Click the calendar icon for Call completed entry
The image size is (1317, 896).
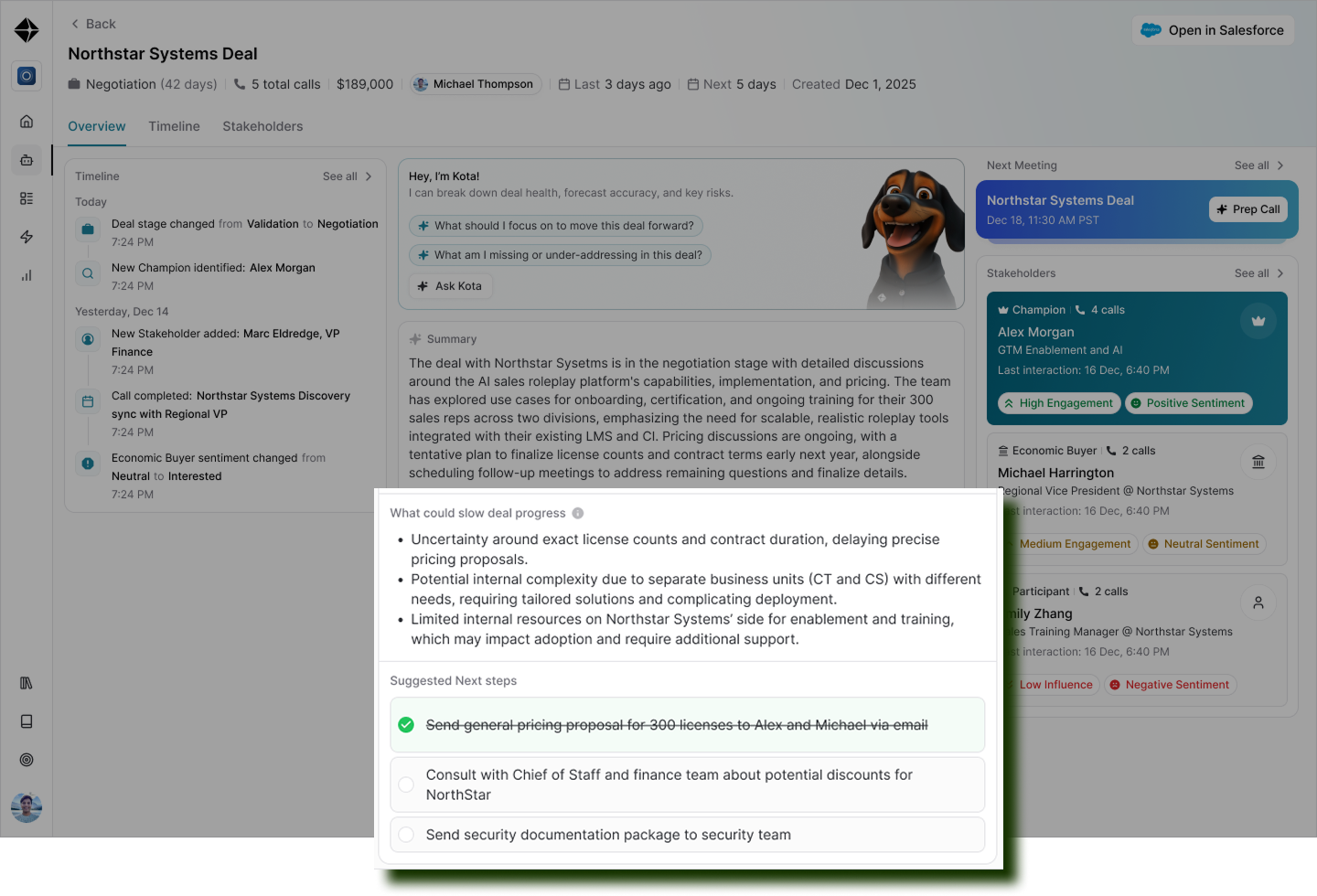tap(88, 401)
